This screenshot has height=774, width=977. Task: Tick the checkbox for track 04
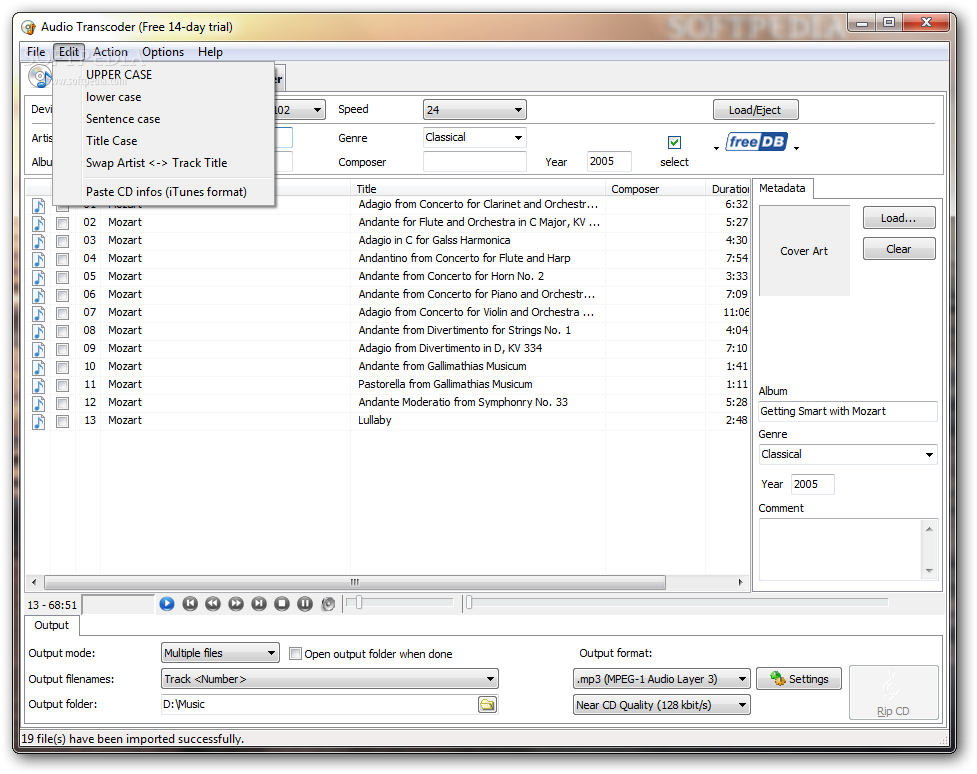(x=62, y=259)
